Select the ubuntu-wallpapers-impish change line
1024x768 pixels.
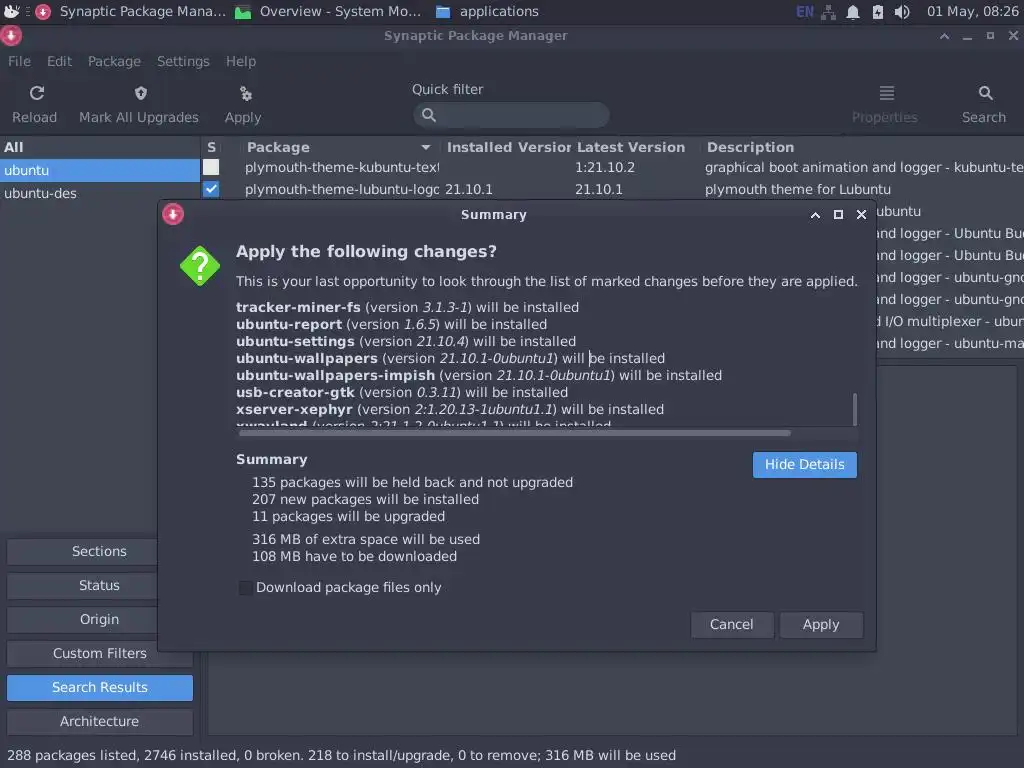coord(479,376)
